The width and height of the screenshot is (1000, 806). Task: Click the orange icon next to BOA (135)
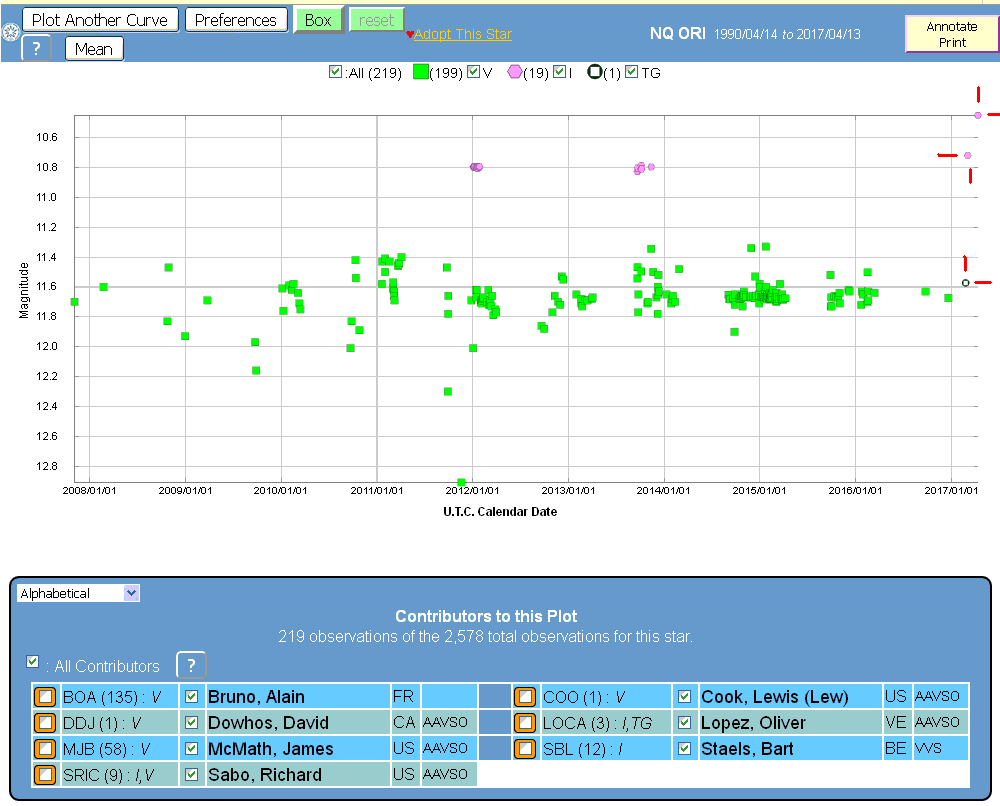coord(45,697)
